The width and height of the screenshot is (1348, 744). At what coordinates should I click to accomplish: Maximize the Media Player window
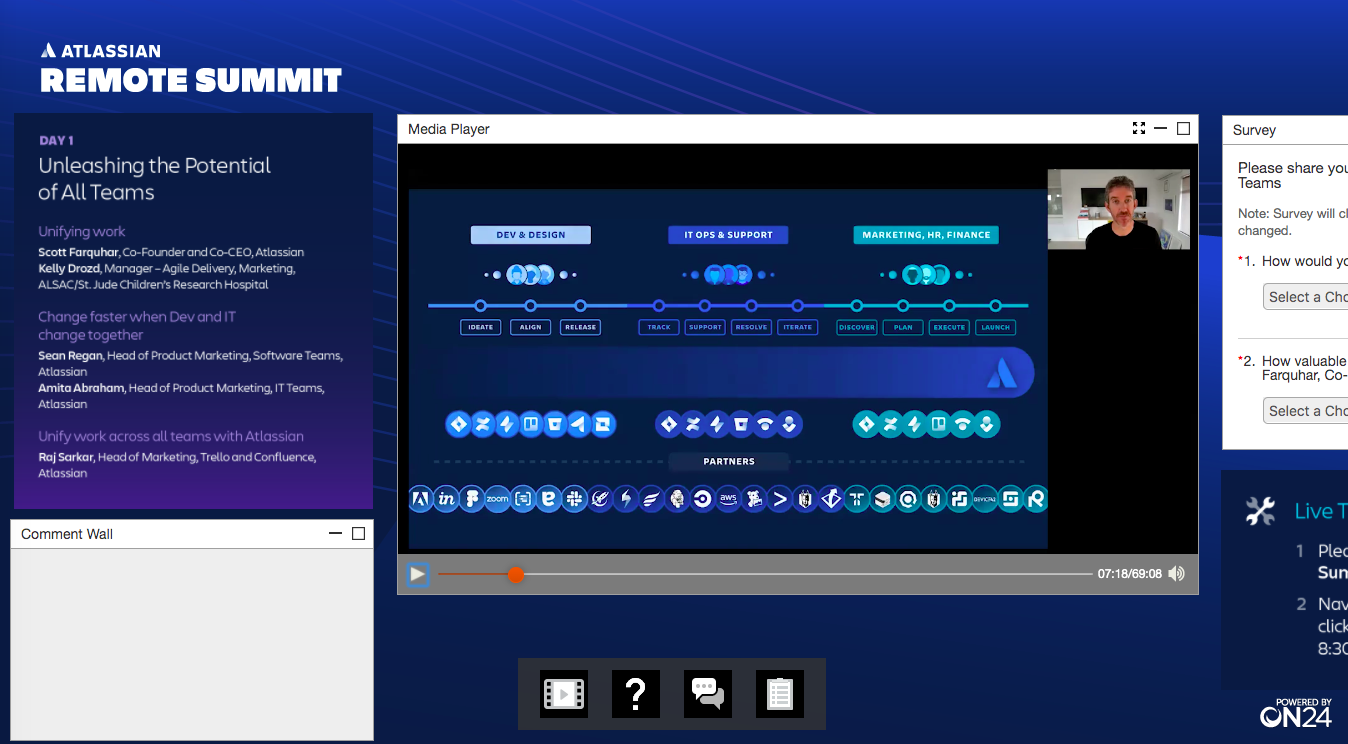[1183, 128]
